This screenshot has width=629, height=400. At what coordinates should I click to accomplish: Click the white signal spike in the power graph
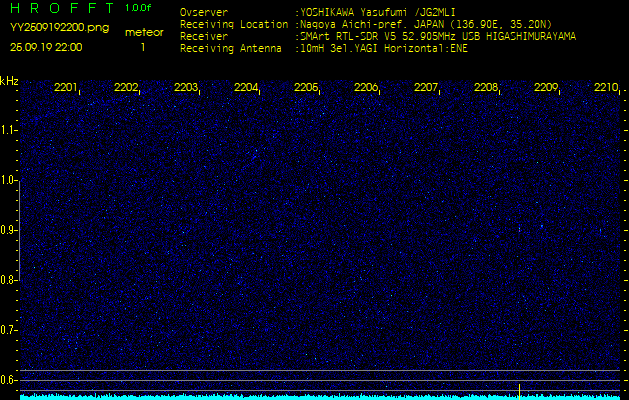click(x=519, y=388)
